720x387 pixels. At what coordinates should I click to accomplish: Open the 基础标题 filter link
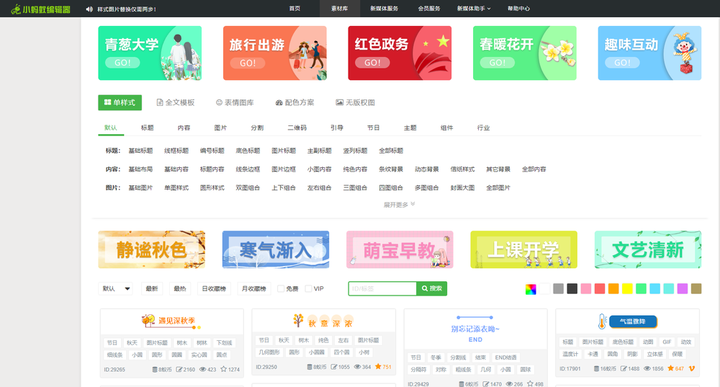[x=141, y=151]
